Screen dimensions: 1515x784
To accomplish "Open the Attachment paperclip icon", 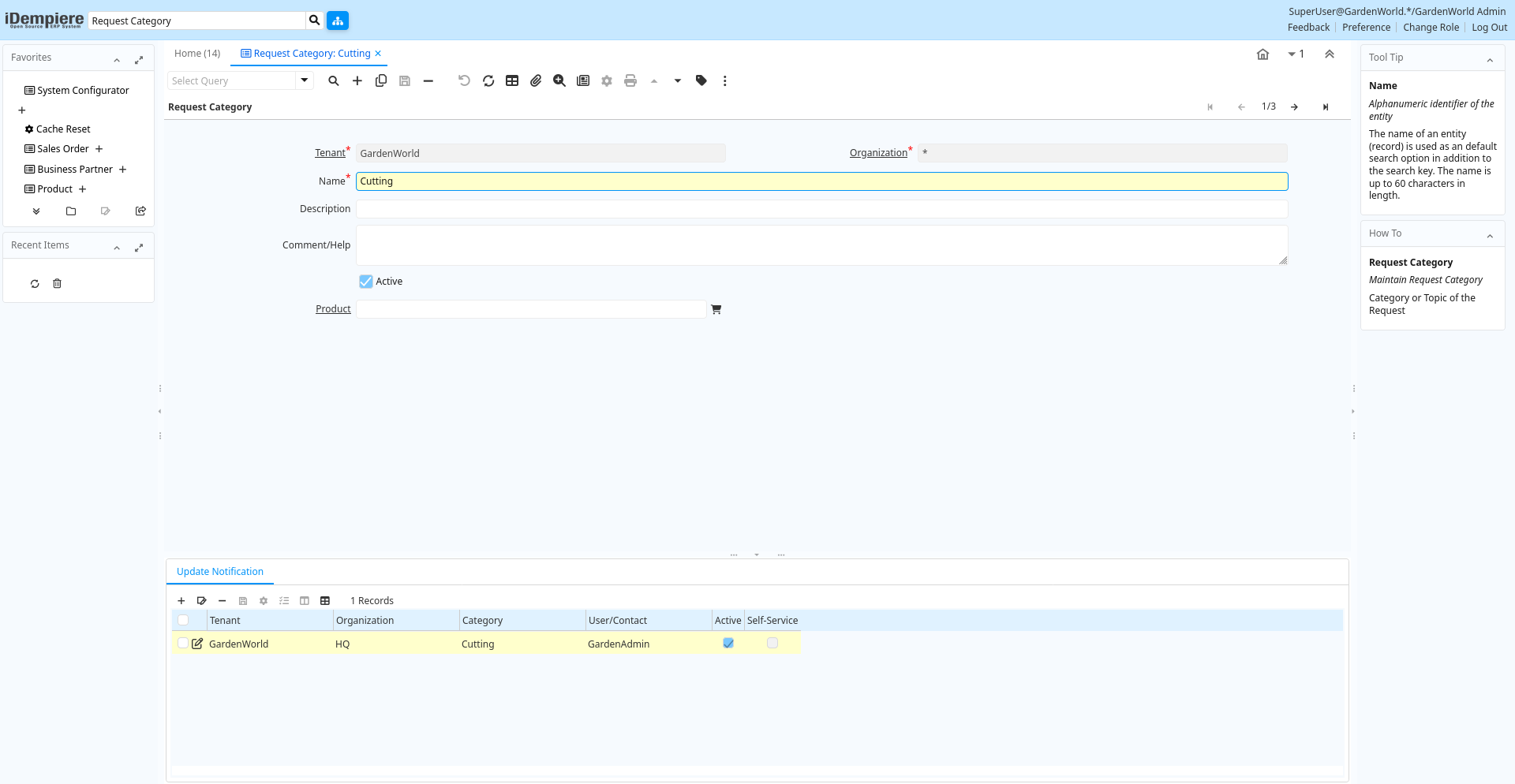I will [536, 80].
